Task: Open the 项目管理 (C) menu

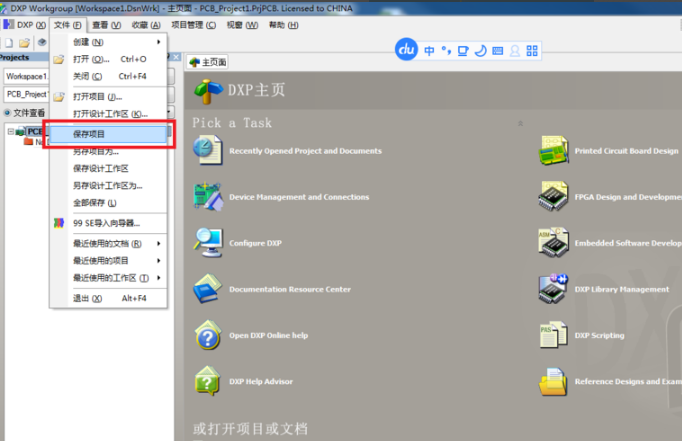Action: coord(194,25)
